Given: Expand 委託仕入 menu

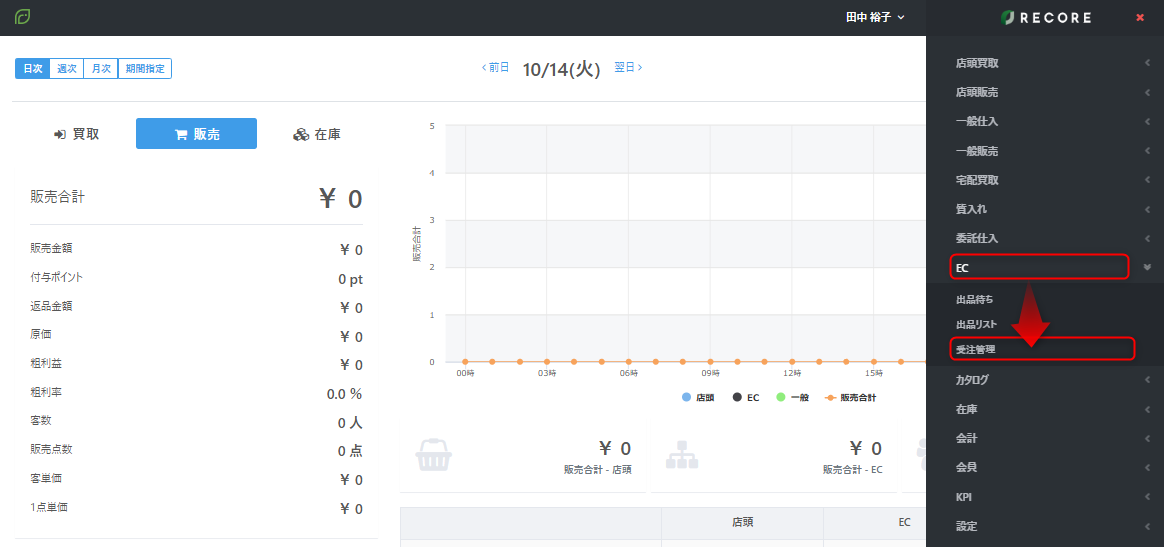Looking at the screenshot, I should click(1045, 238).
